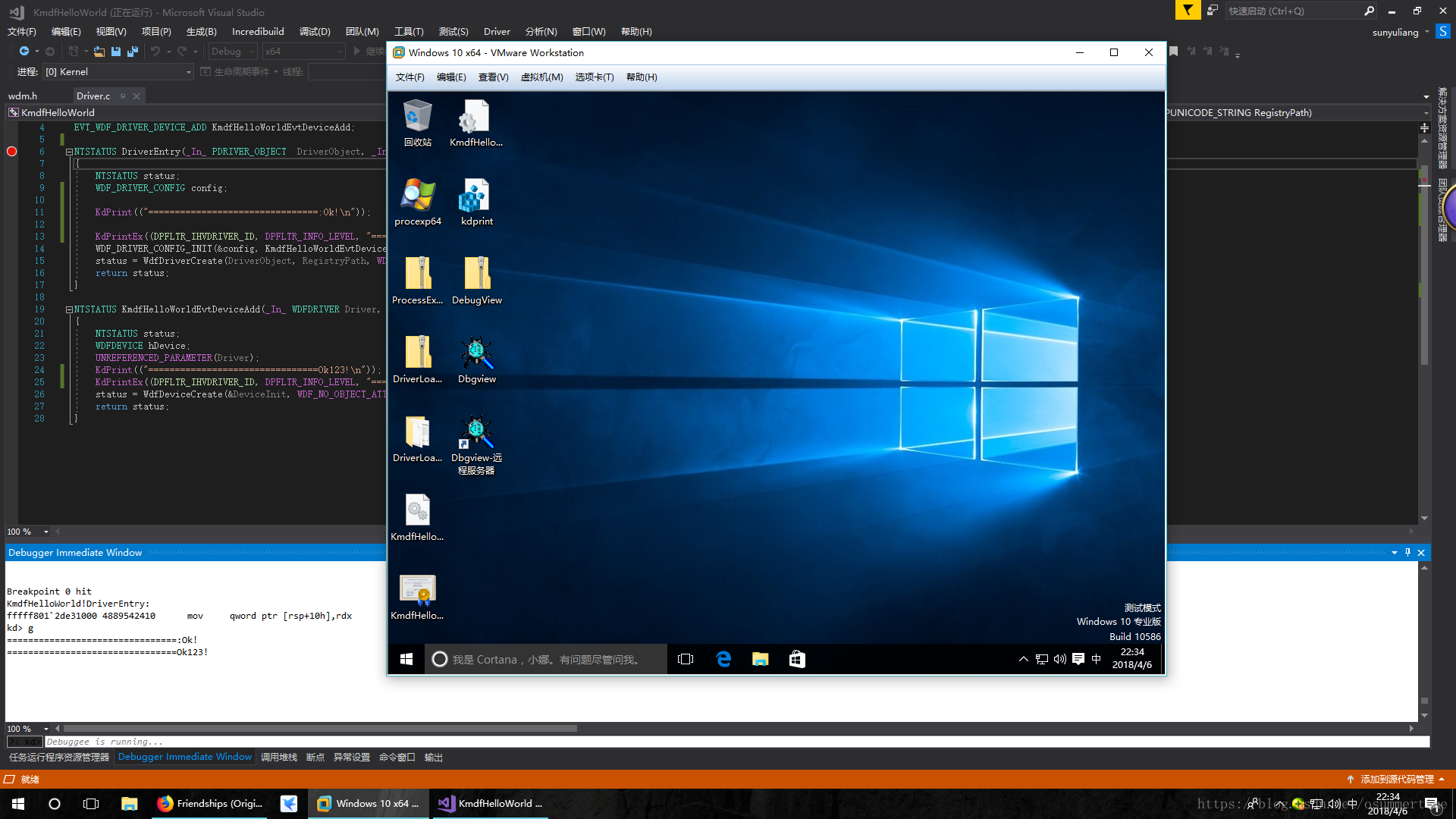Switch to the 调用堆栈 bottom tab

[x=278, y=757]
